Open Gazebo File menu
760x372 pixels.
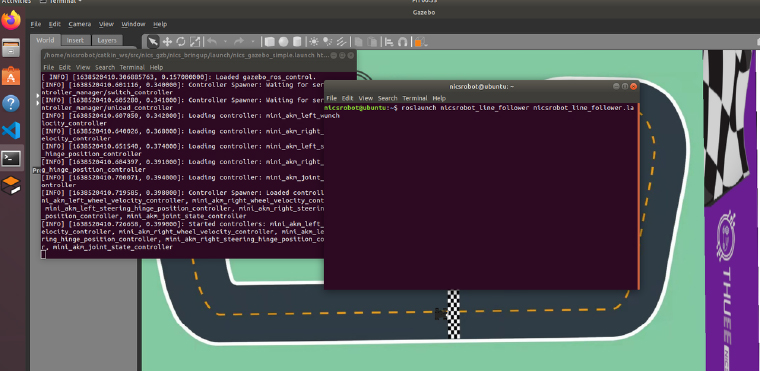point(35,24)
